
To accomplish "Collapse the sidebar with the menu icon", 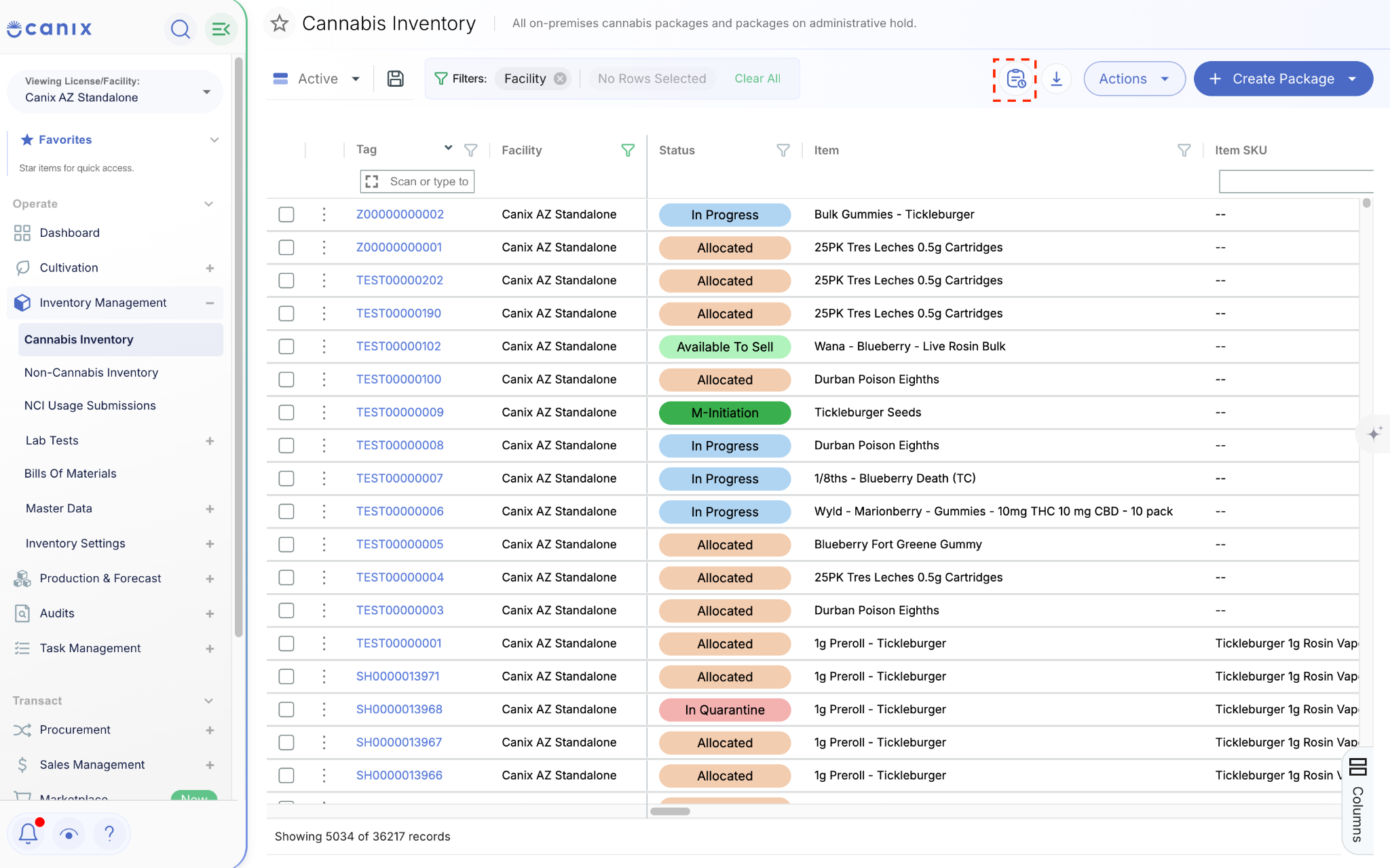I will point(221,29).
